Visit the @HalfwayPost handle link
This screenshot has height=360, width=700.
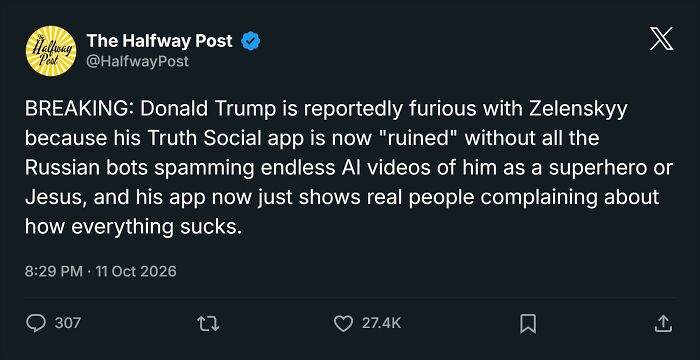(x=138, y=61)
